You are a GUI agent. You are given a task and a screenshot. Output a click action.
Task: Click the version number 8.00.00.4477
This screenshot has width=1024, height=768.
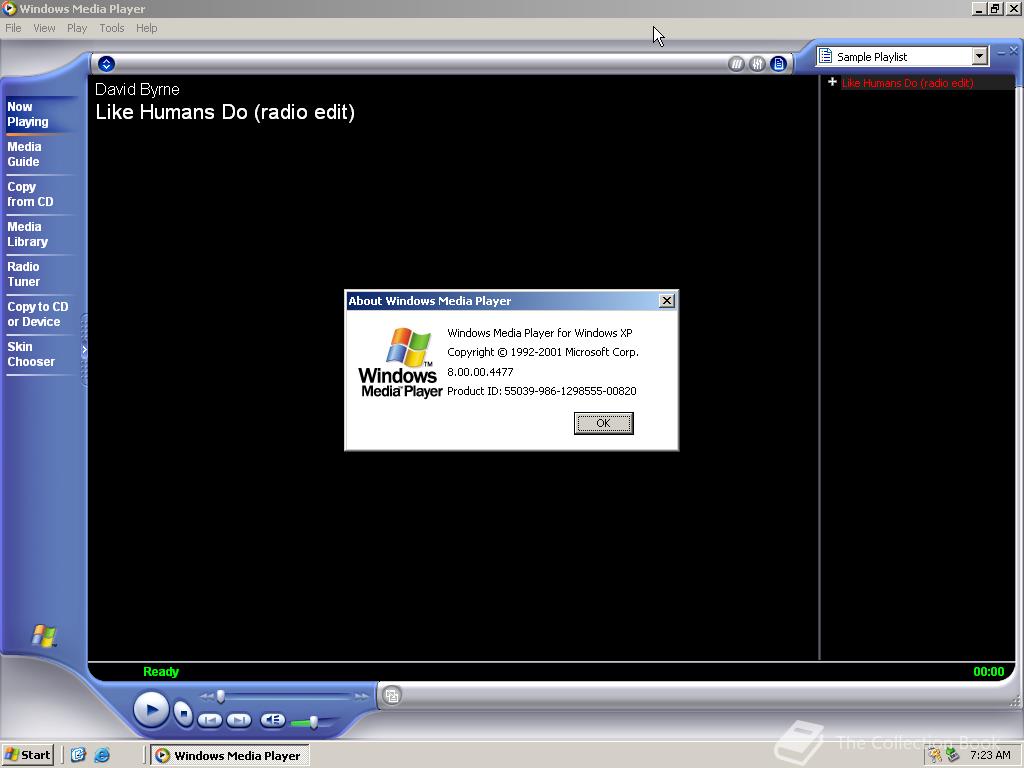pos(480,372)
